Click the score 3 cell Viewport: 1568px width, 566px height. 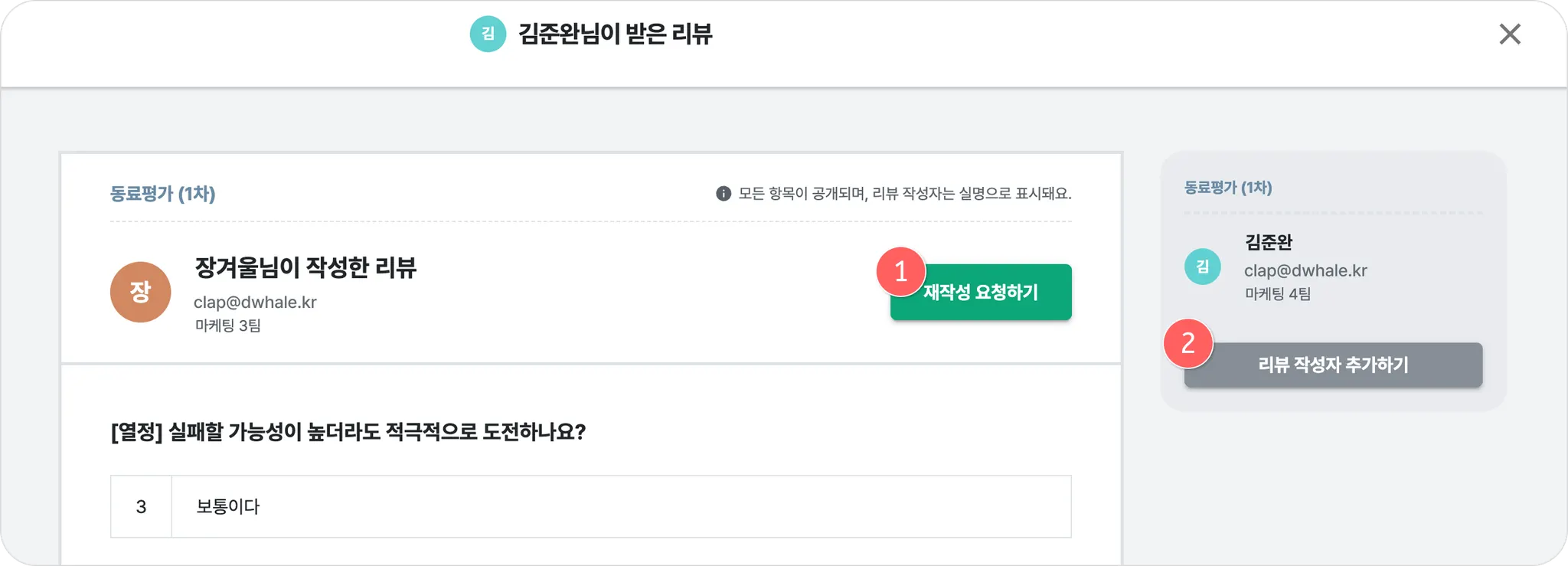(x=141, y=506)
